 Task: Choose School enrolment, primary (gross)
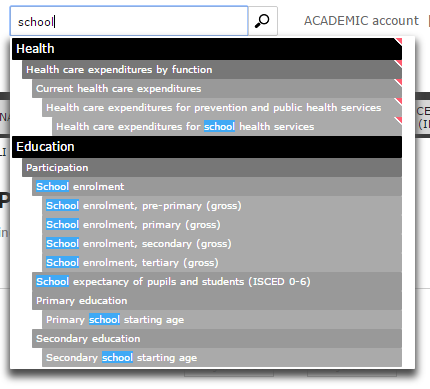[x=222, y=225]
